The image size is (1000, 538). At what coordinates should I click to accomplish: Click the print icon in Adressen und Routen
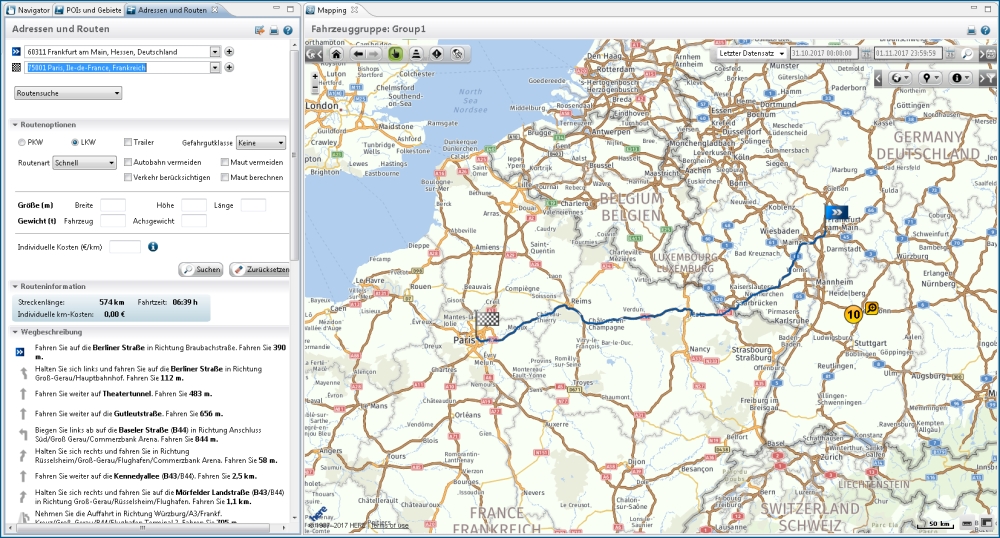pyautogui.click(x=274, y=30)
